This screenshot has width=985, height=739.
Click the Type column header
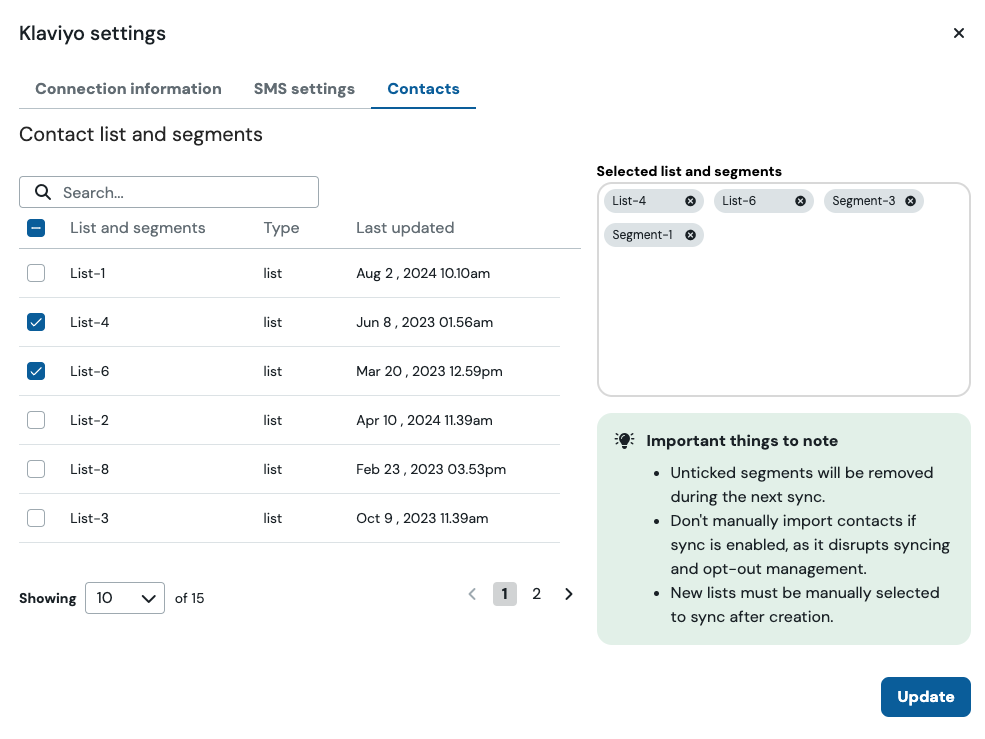pos(281,228)
